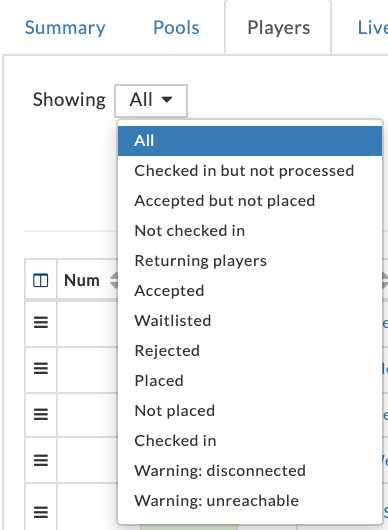
Task: Open the Pools tab
Action: (176, 28)
